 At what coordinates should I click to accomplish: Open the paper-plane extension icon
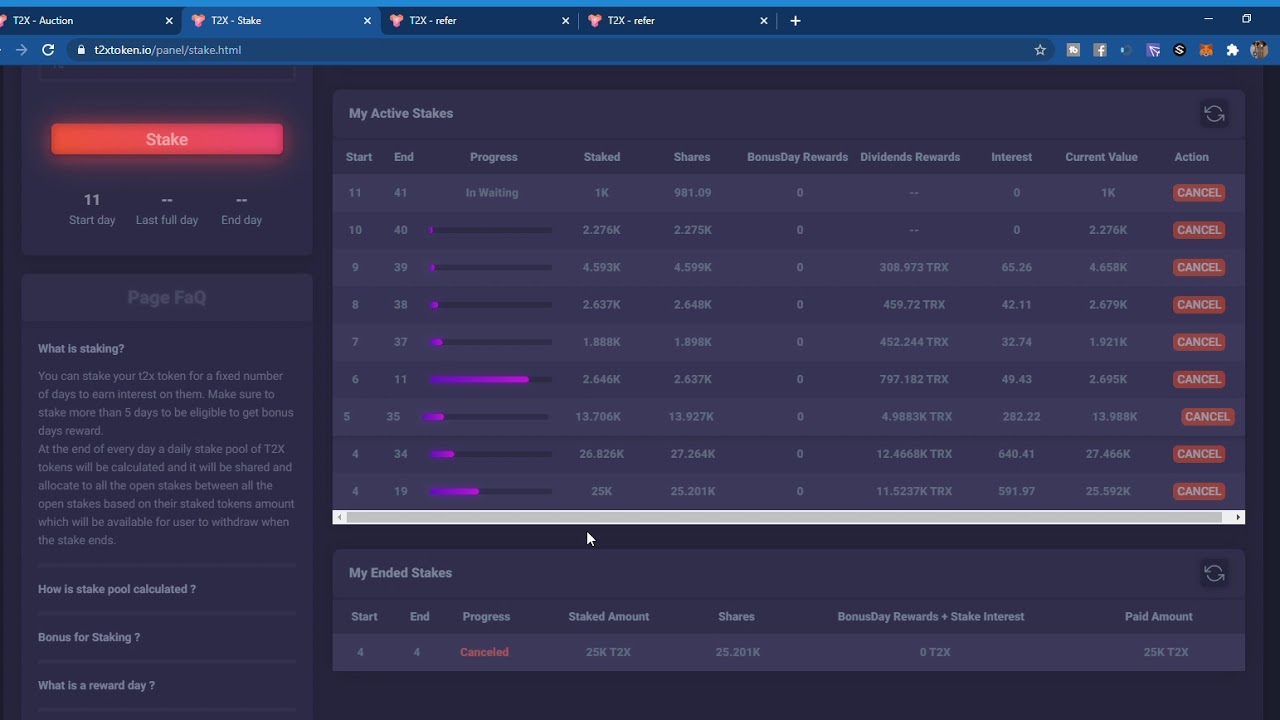coord(1153,50)
